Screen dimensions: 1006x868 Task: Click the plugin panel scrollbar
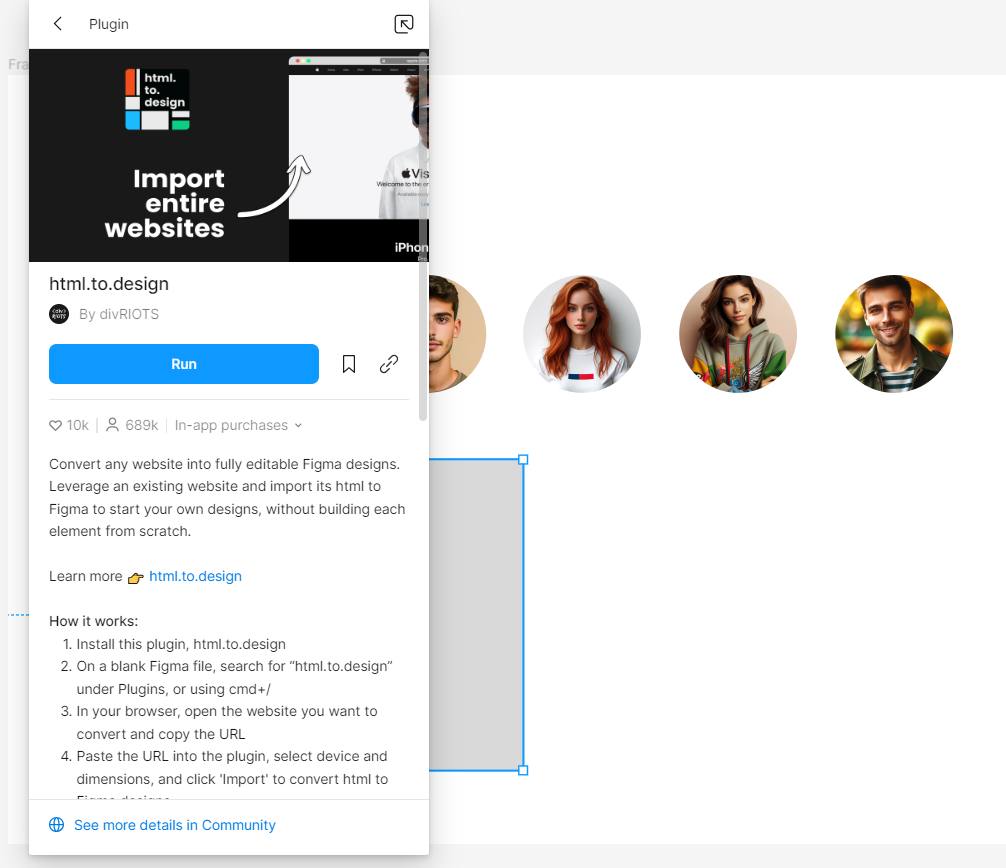pos(423,237)
